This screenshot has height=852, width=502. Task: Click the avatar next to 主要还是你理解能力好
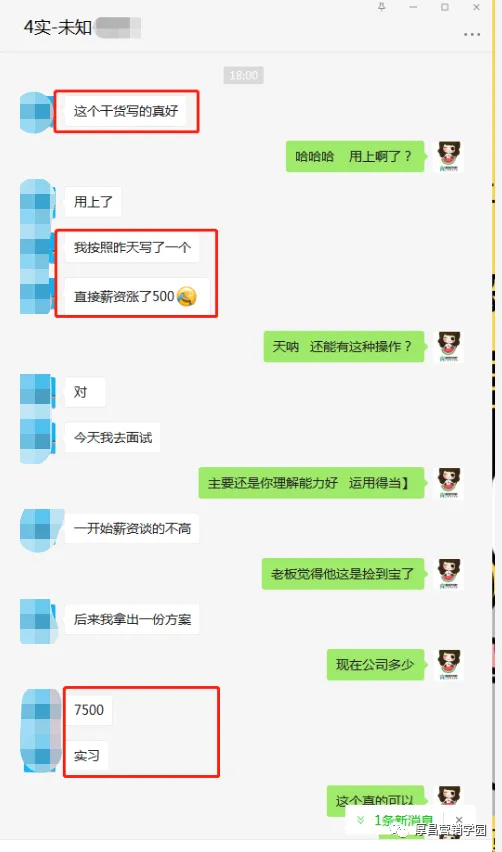tap(449, 483)
